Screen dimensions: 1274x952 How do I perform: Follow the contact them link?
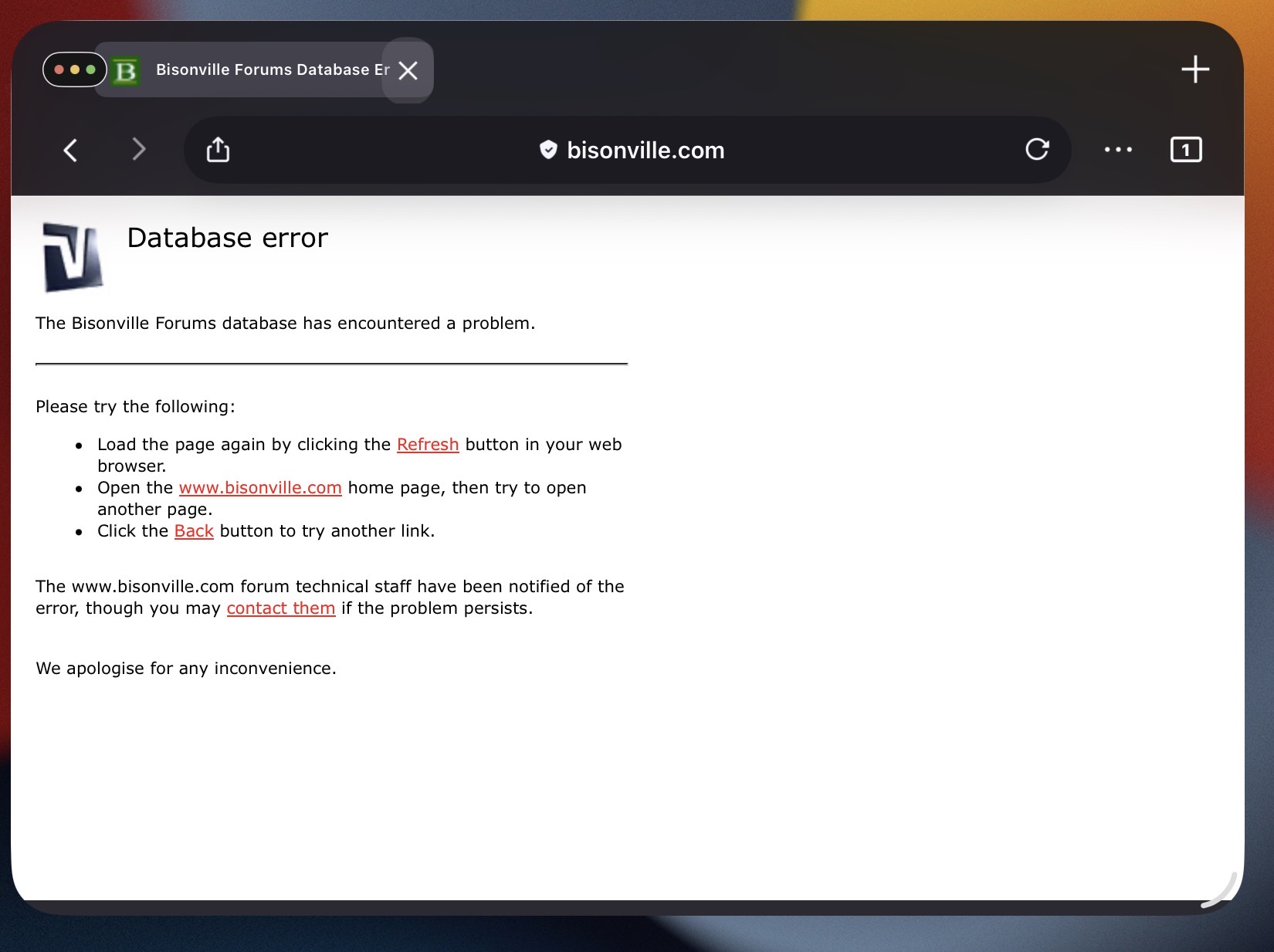click(281, 608)
